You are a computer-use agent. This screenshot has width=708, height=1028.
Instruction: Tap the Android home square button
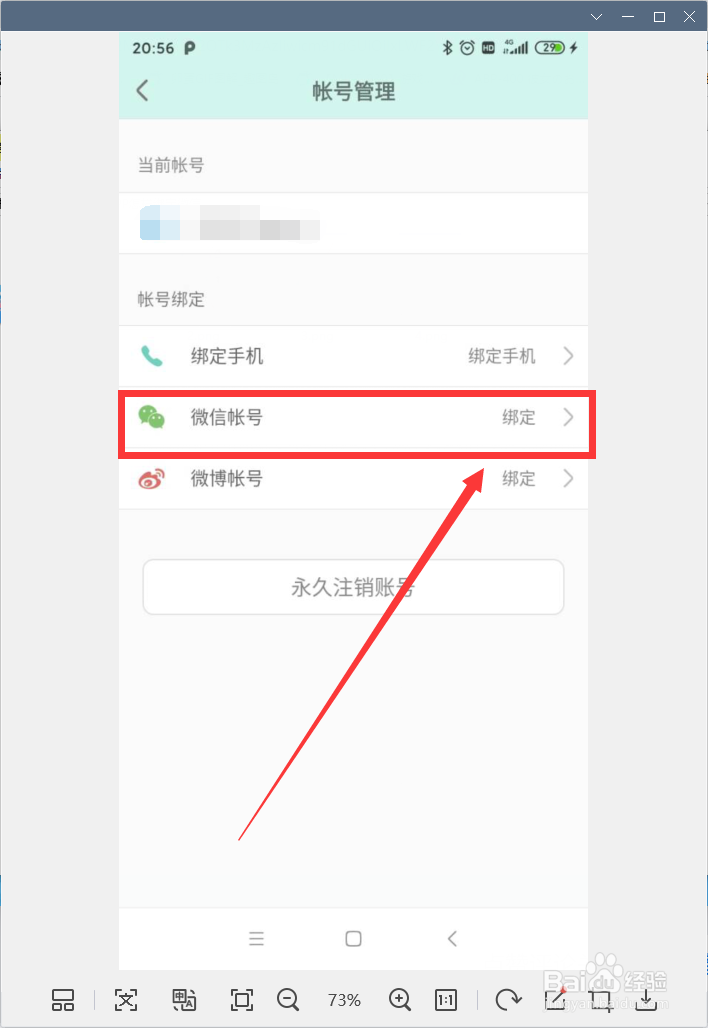(x=353, y=939)
